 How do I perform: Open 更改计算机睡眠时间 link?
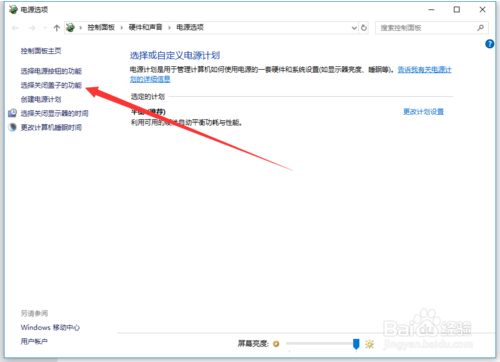coord(51,127)
